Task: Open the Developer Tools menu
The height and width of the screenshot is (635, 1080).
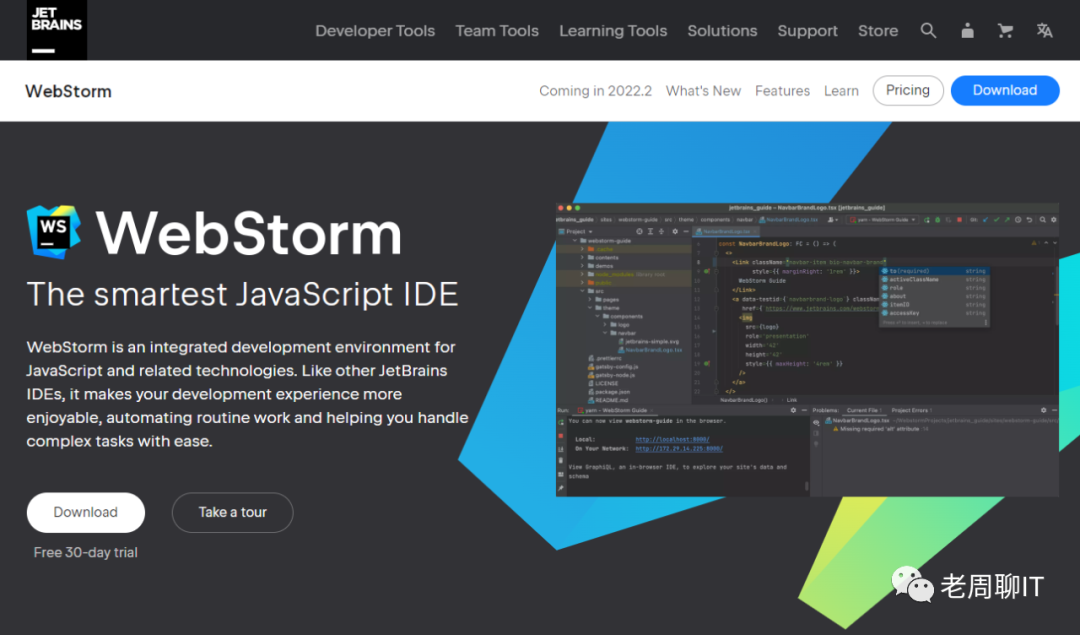Action: (x=375, y=31)
